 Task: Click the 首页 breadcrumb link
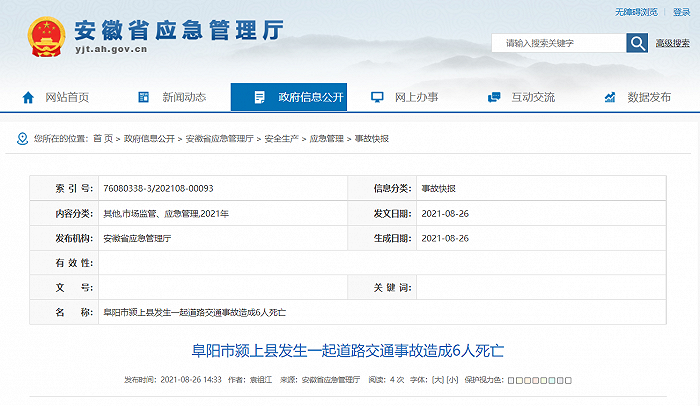[103, 139]
